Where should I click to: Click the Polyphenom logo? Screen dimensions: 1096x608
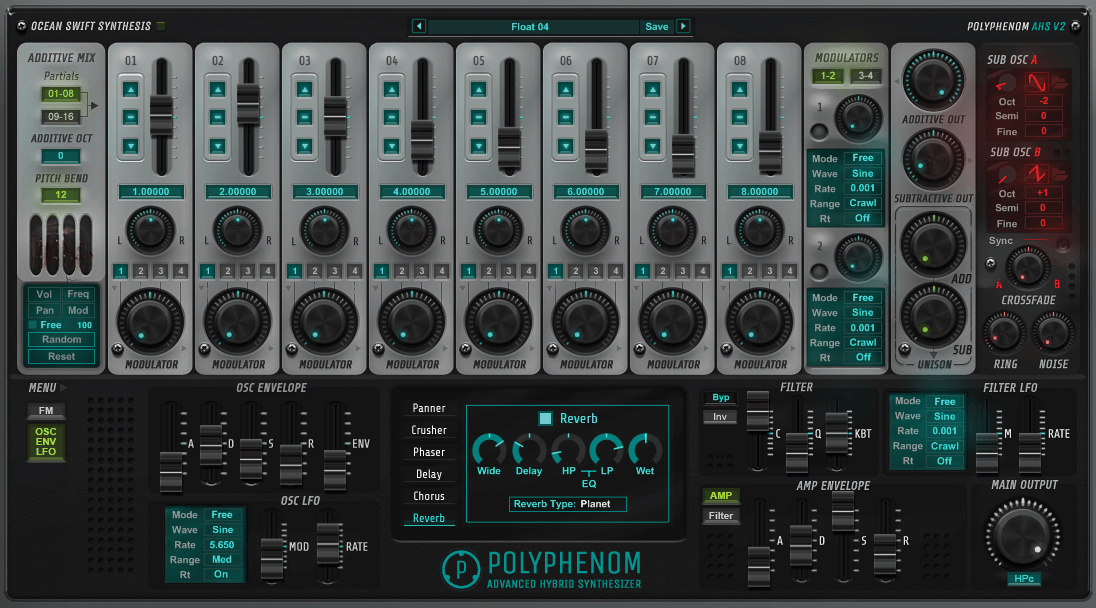[x=542, y=569]
